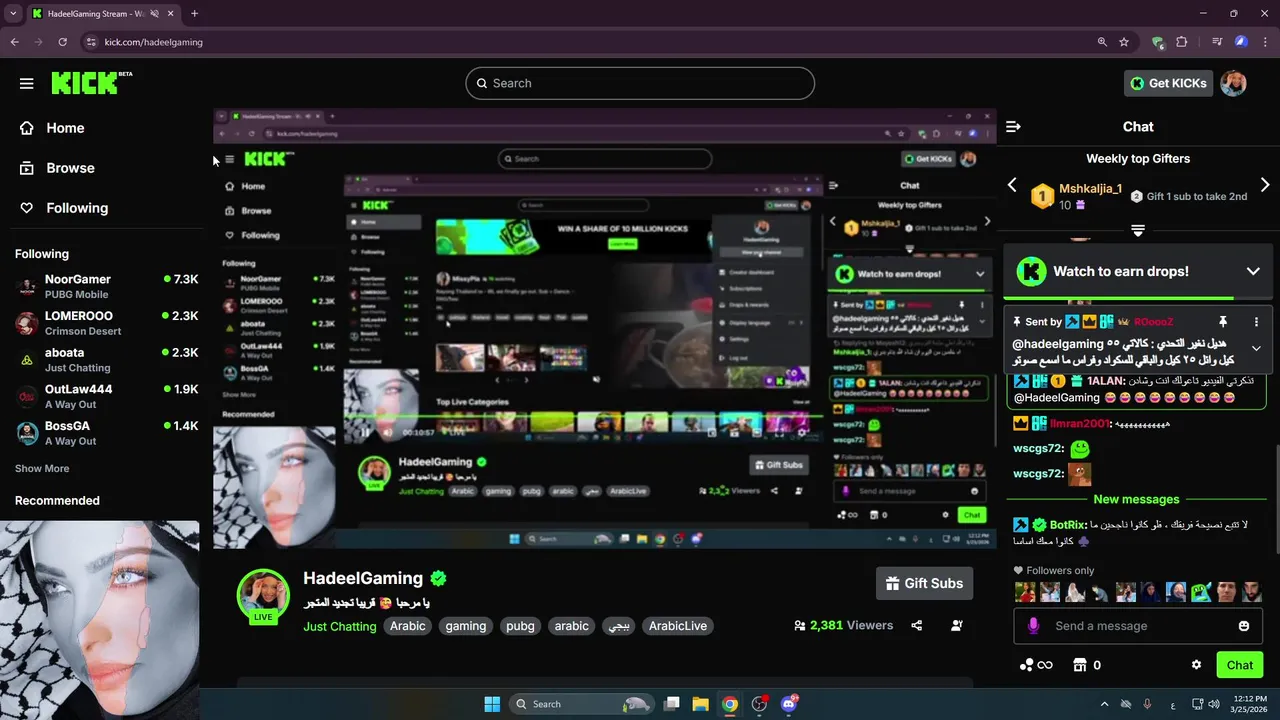Click the drops watch progress bar

[x=1138, y=298]
